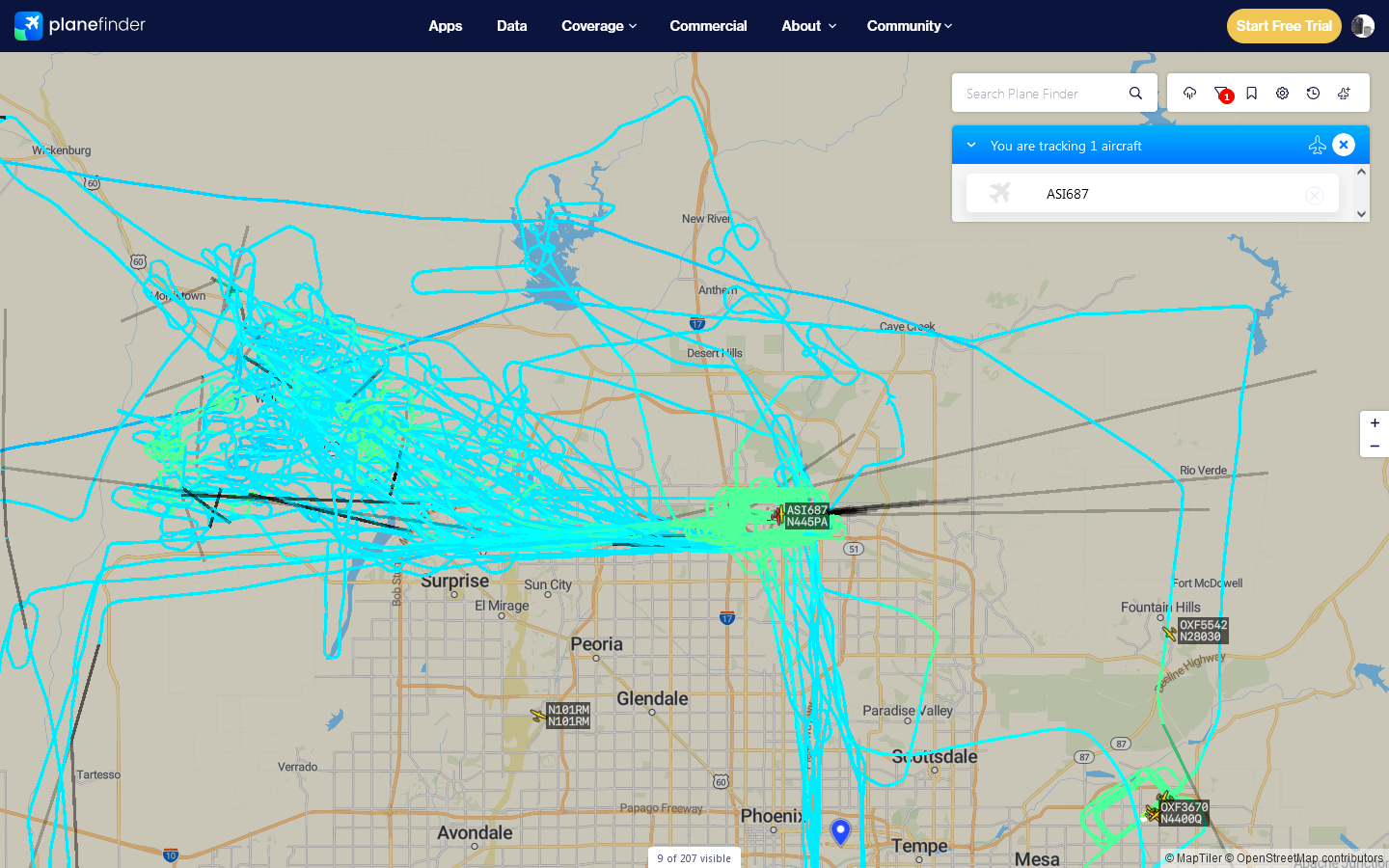
Task: Click the Plane Finder logo
Action: [80, 25]
